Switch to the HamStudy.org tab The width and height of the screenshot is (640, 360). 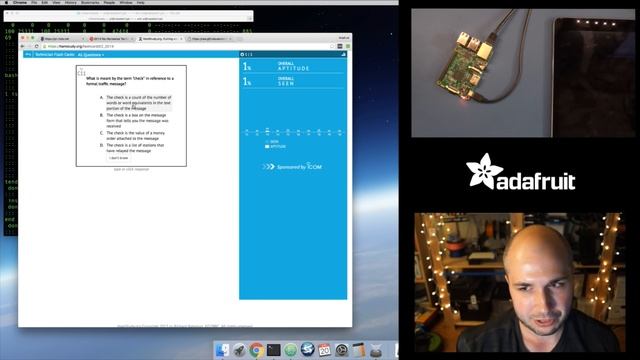pyautogui.click(x=160, y=39)
